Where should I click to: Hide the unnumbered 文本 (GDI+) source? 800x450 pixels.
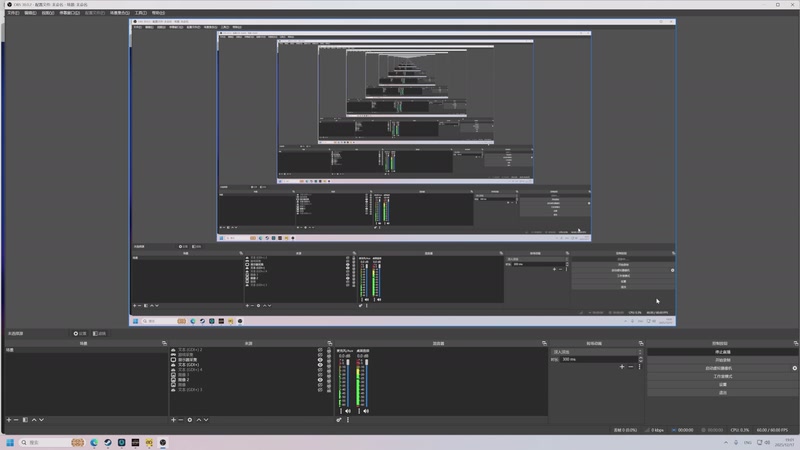coord(320,365)
